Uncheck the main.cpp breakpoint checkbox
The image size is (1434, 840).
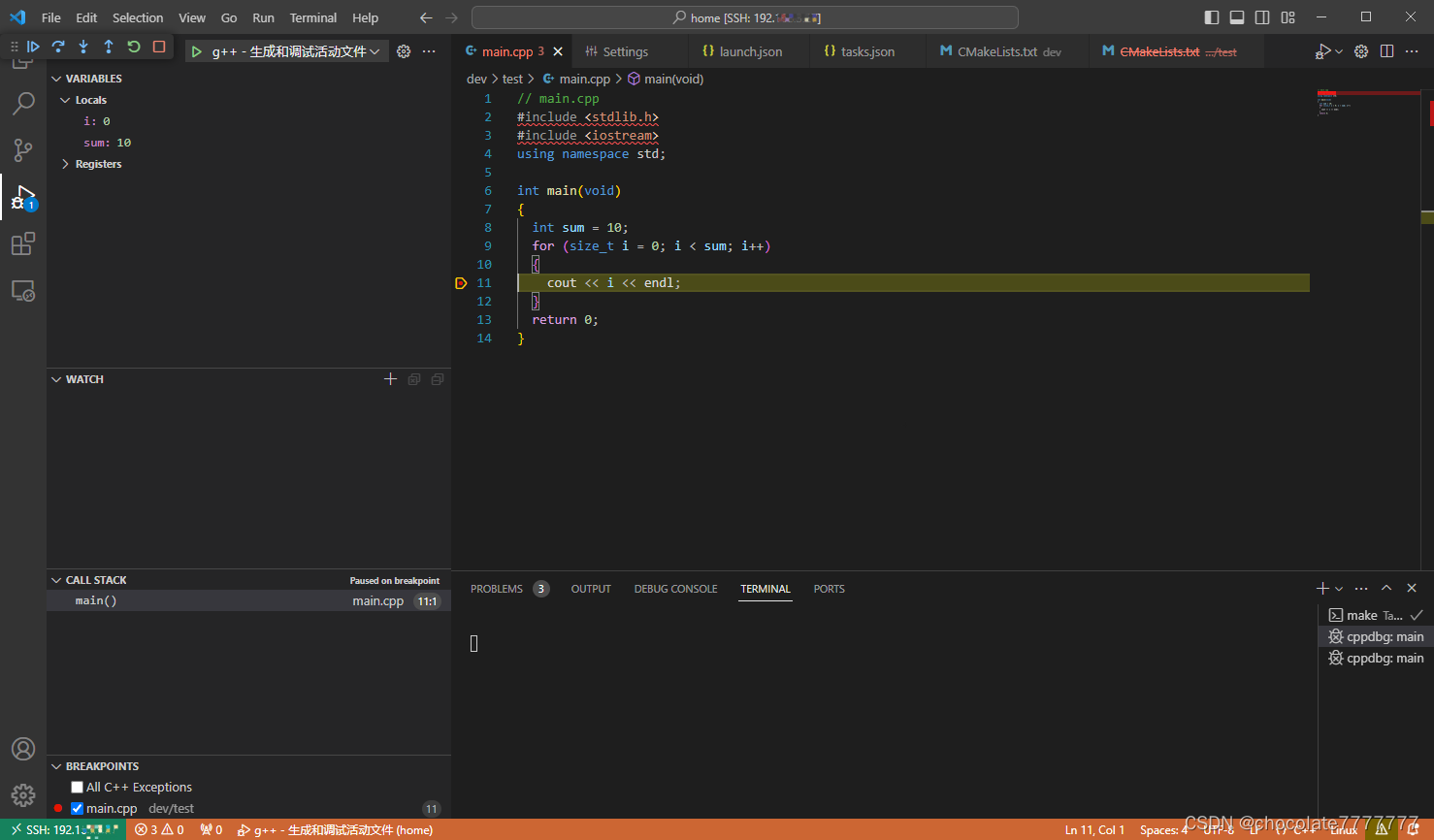pyautogui.click(x=77, y=807)
